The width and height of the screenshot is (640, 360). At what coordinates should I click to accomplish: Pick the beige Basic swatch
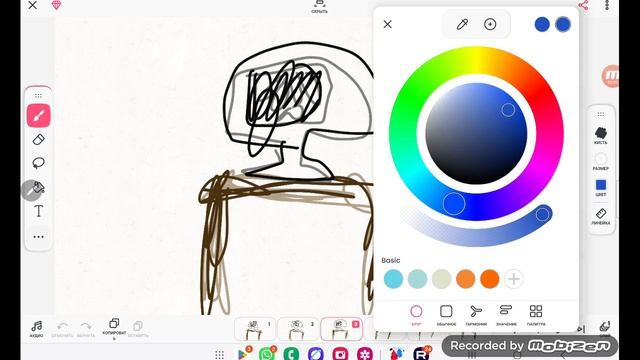(442, 279)
